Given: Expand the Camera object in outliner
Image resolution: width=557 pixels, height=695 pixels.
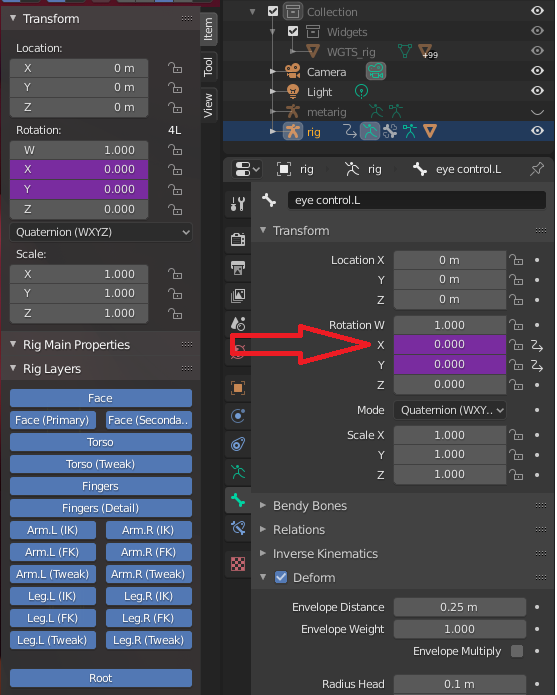Looking at the screenshot, I should tap(273, 71).
